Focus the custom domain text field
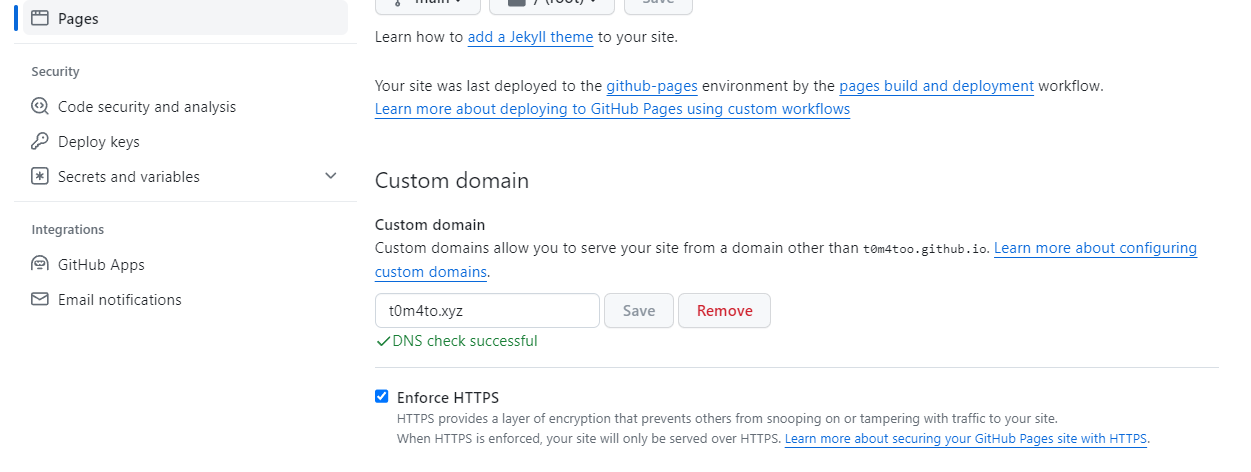 tap(487, 311)
